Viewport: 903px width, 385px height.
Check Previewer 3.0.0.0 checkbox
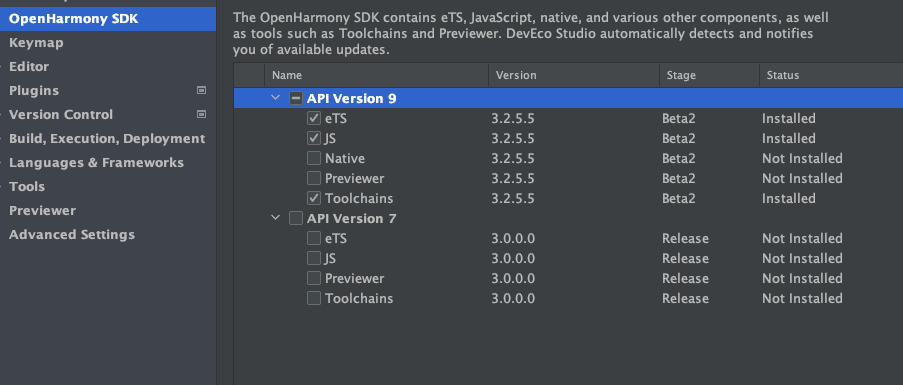point(314,279)
